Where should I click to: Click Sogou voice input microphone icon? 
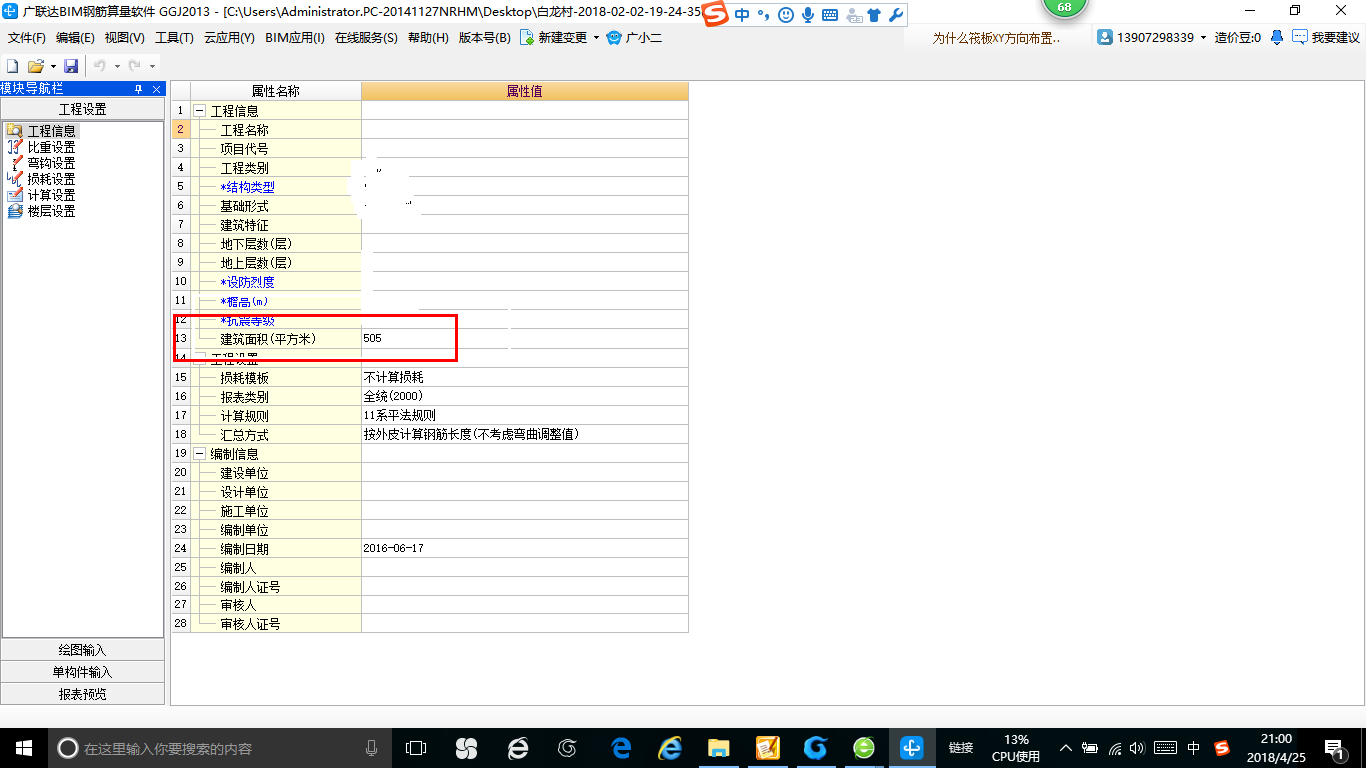807,15
